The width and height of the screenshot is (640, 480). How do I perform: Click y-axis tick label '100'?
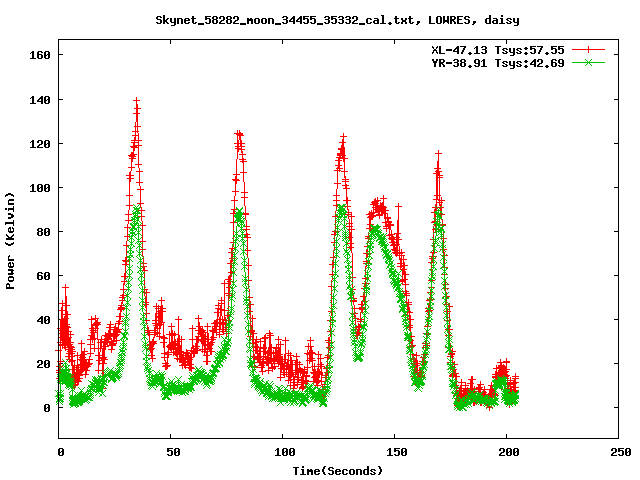[40, 188]
